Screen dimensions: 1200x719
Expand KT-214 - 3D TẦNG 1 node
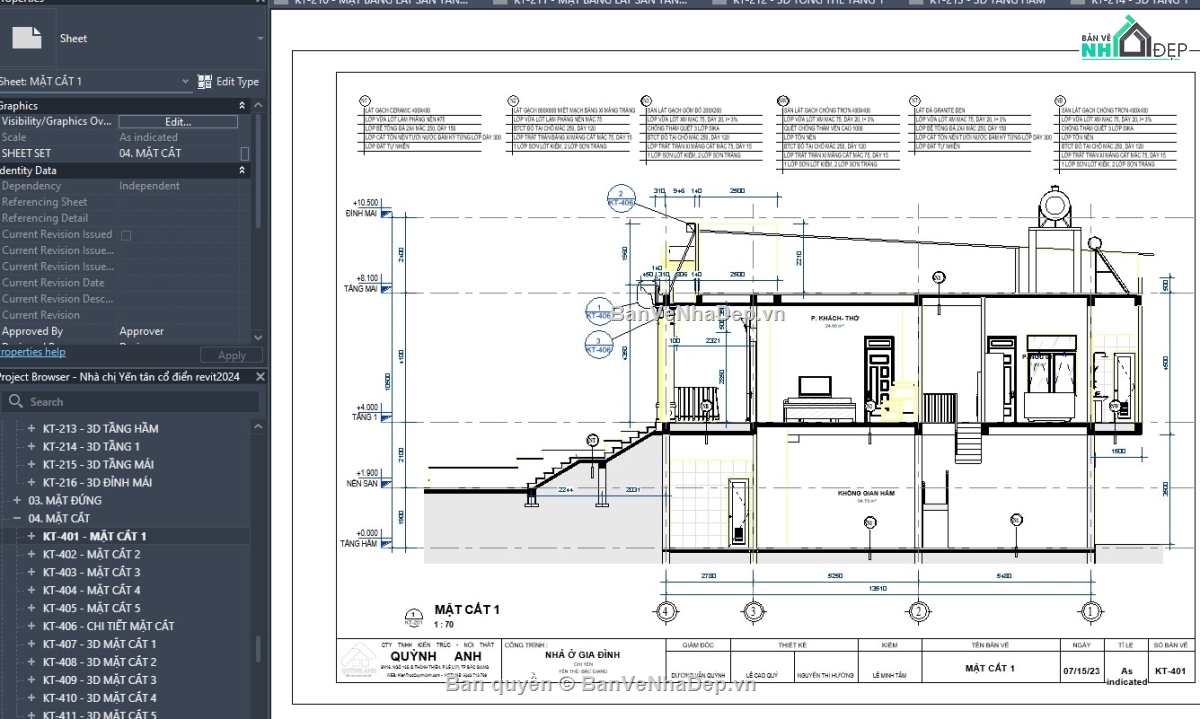(31, 447)
